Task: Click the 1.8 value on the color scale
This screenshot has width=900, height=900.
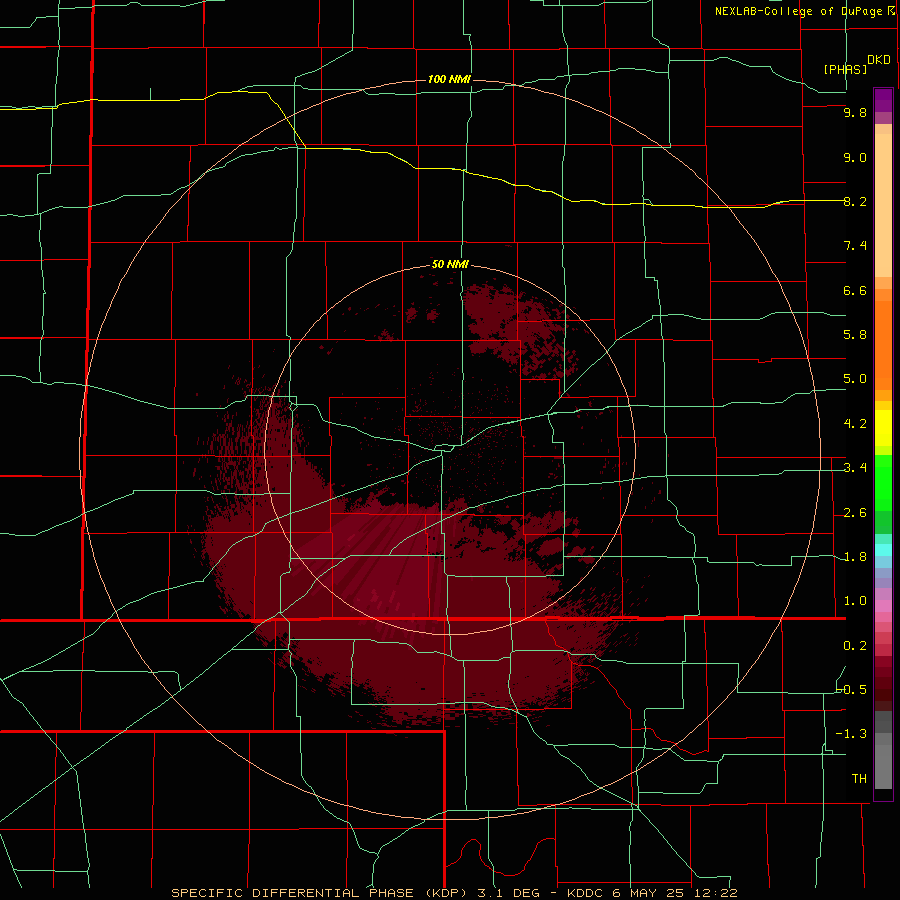Action: tap(855, 557)
